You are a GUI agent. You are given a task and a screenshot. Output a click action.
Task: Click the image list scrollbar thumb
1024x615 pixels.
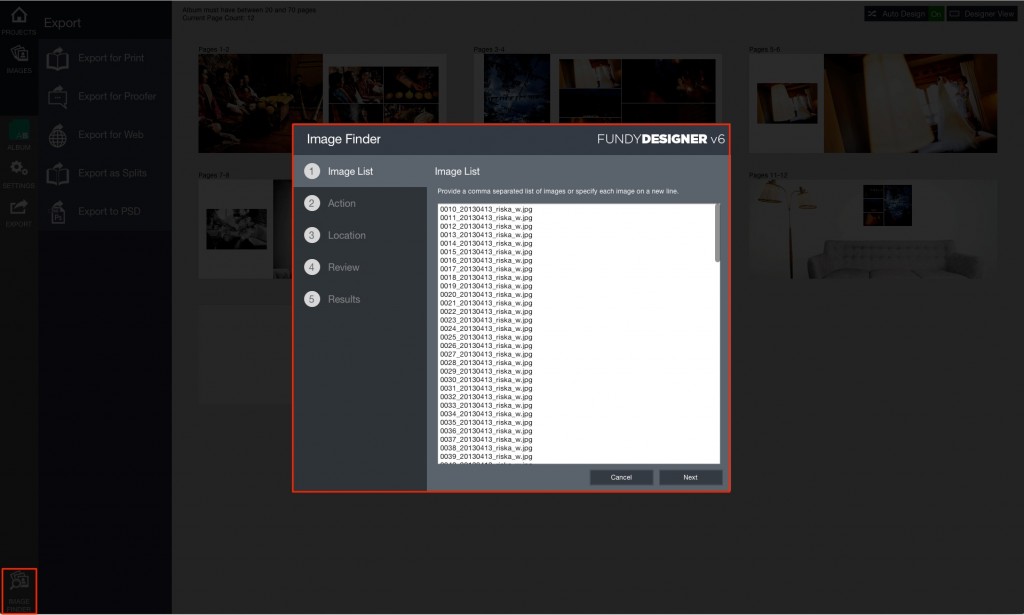718,233
